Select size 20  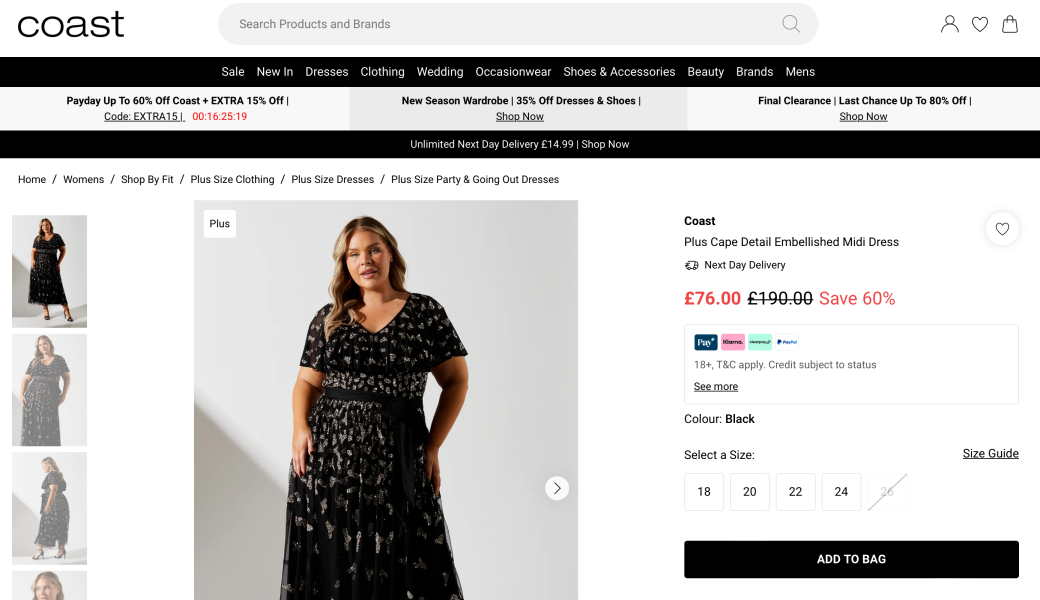(750, 492)
